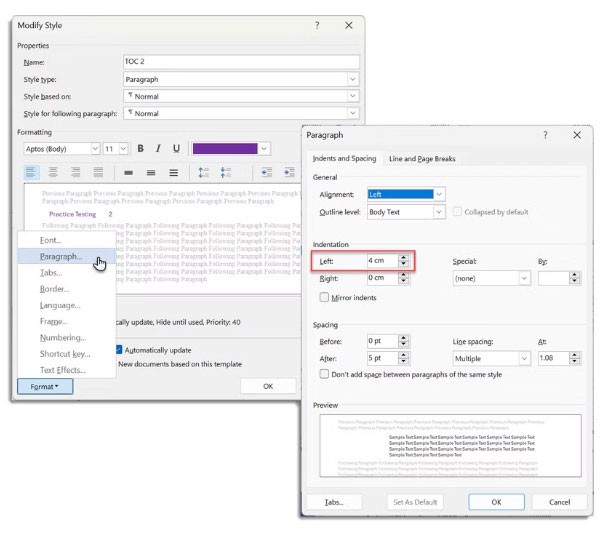The height and width of the screenshot is (536, 608).
Task: Click the Left indentation input field
Action: click(x=380, y=260)
